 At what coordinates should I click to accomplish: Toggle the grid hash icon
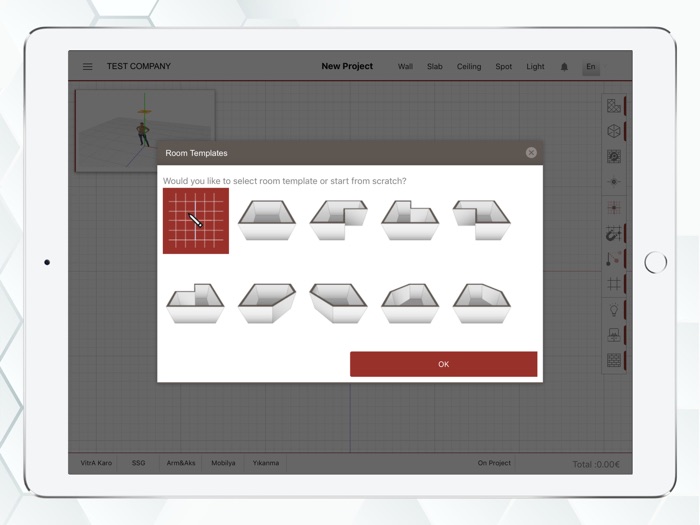click(614, 284)
